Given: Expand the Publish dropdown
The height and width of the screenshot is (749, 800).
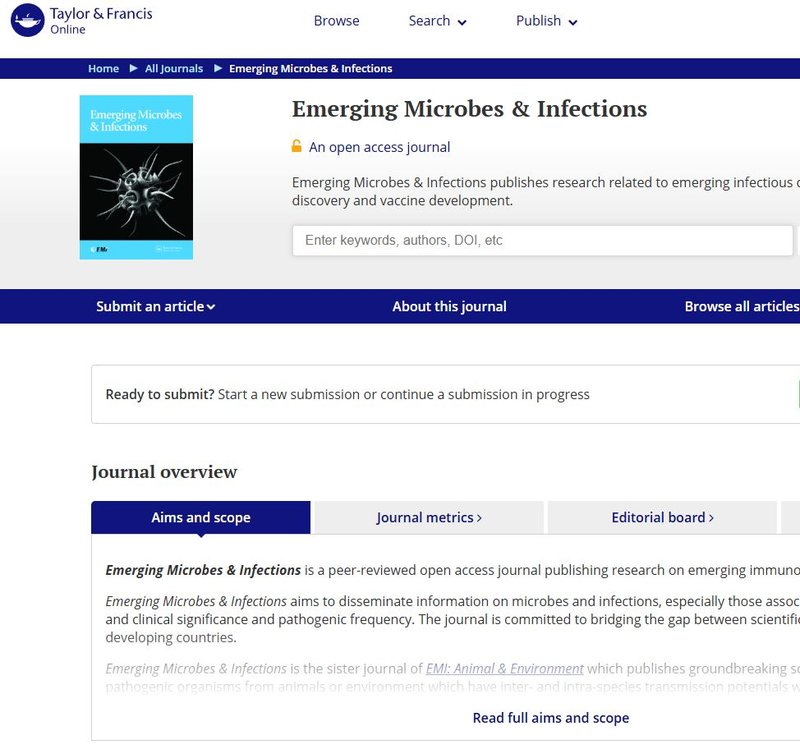Looking at the screenshot, I should [x=544, y=20].
